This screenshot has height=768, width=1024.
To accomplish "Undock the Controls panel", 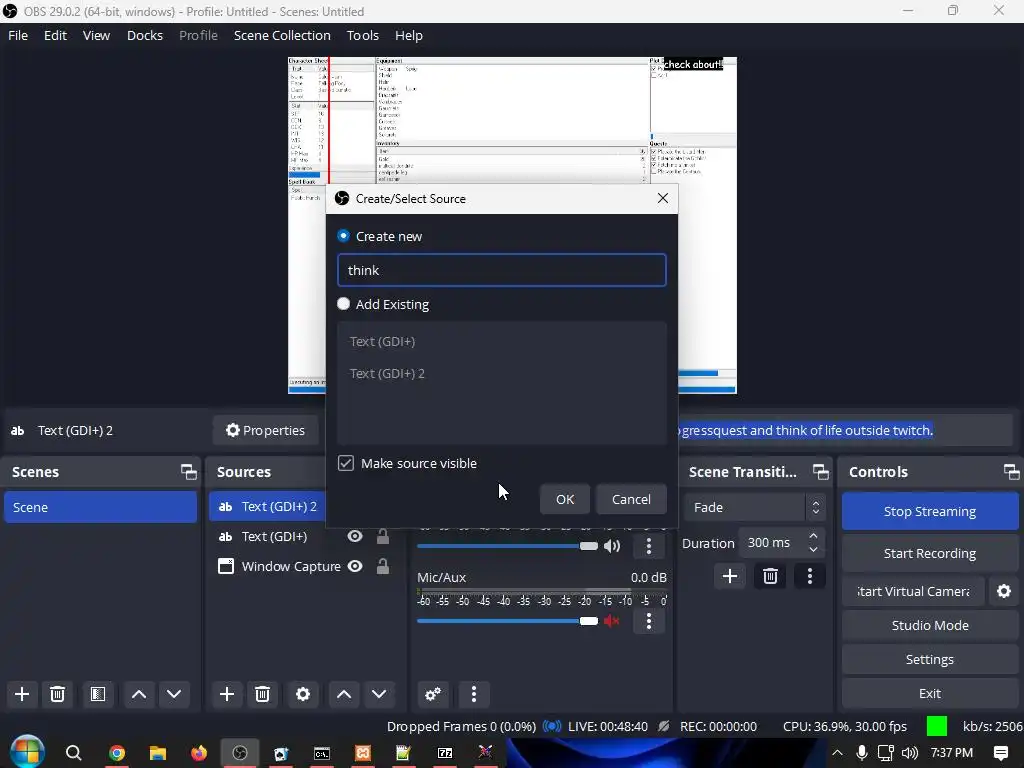I will (x=1012, y=472).
